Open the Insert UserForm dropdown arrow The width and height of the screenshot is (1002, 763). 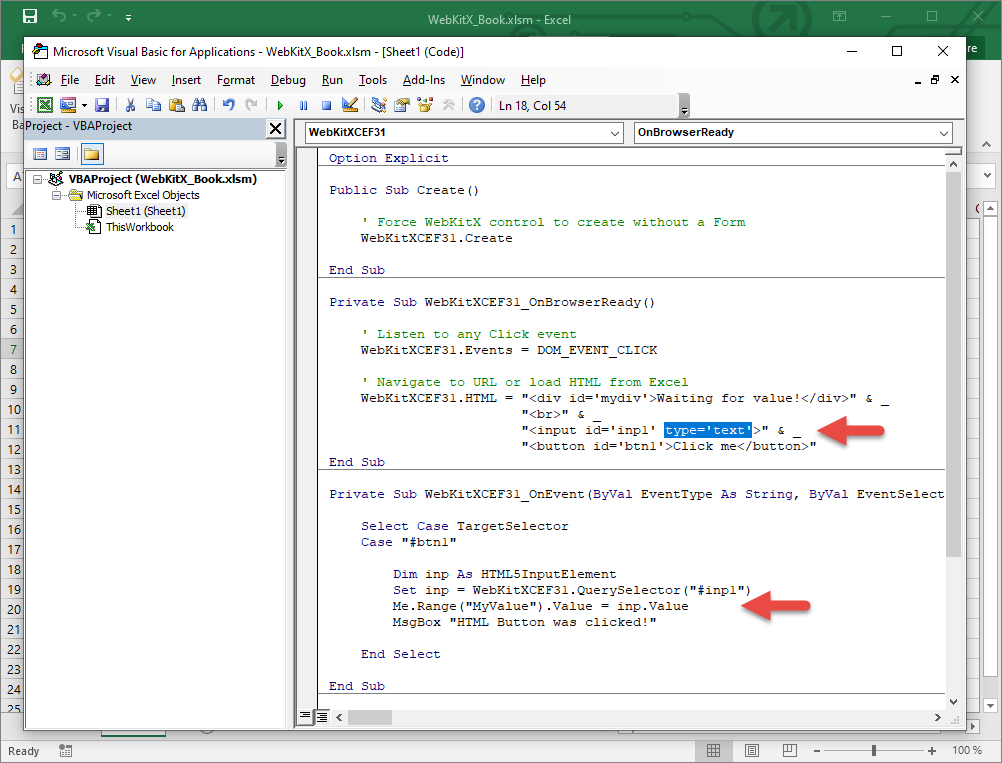click(x=84, y=105)
